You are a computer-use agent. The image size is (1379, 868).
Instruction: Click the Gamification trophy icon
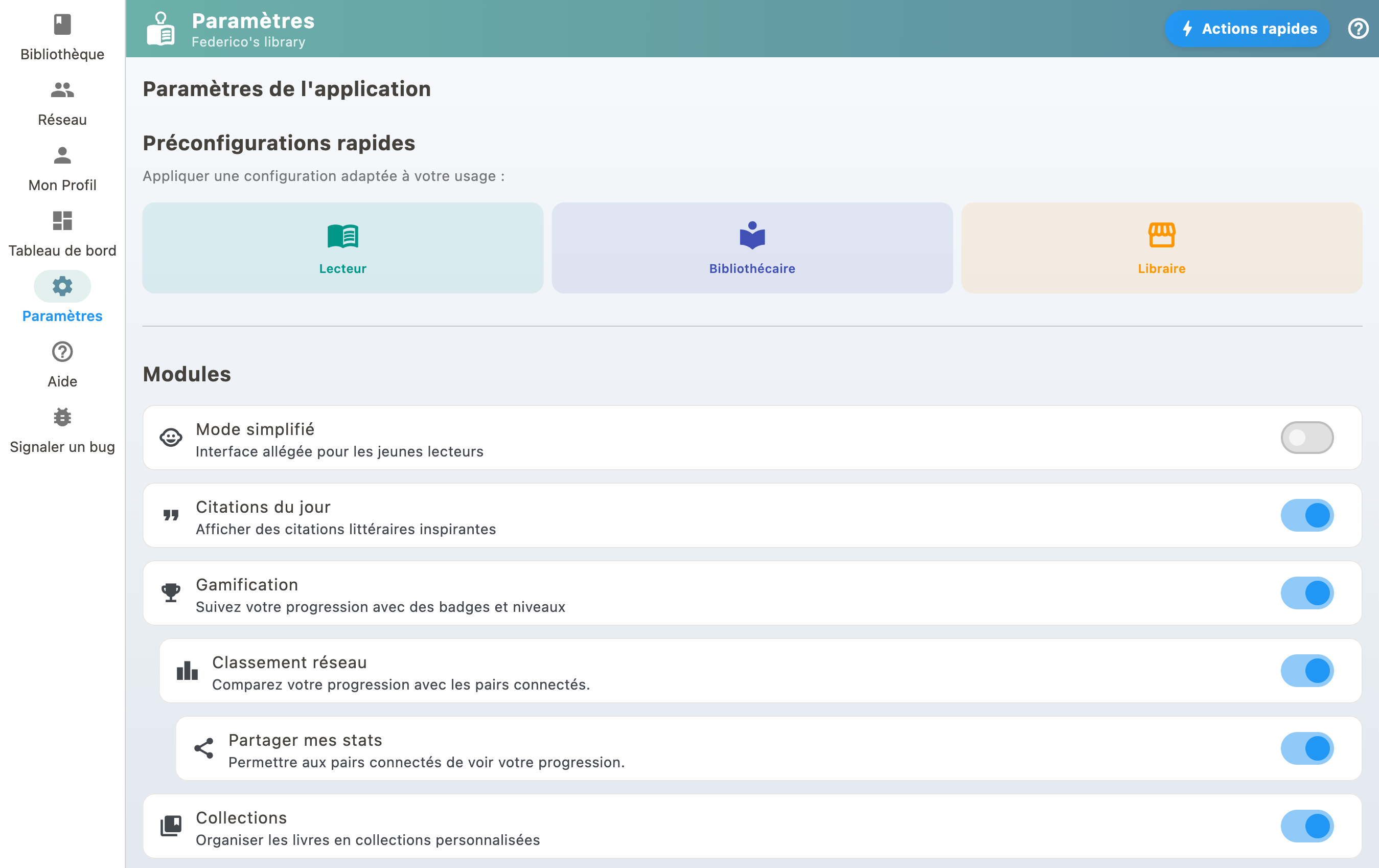[x=170, y=592]
